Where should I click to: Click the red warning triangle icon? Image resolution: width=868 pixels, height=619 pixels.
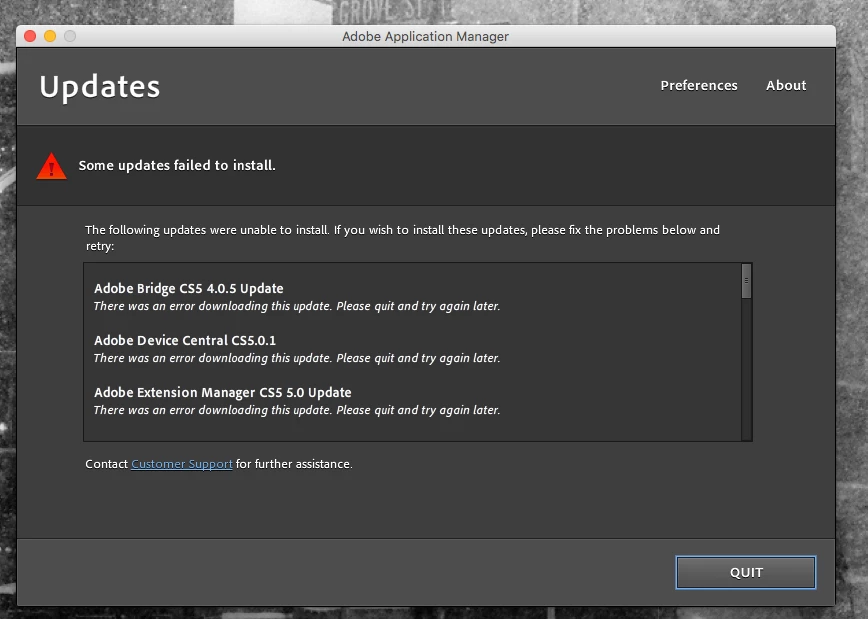point(51,166)
